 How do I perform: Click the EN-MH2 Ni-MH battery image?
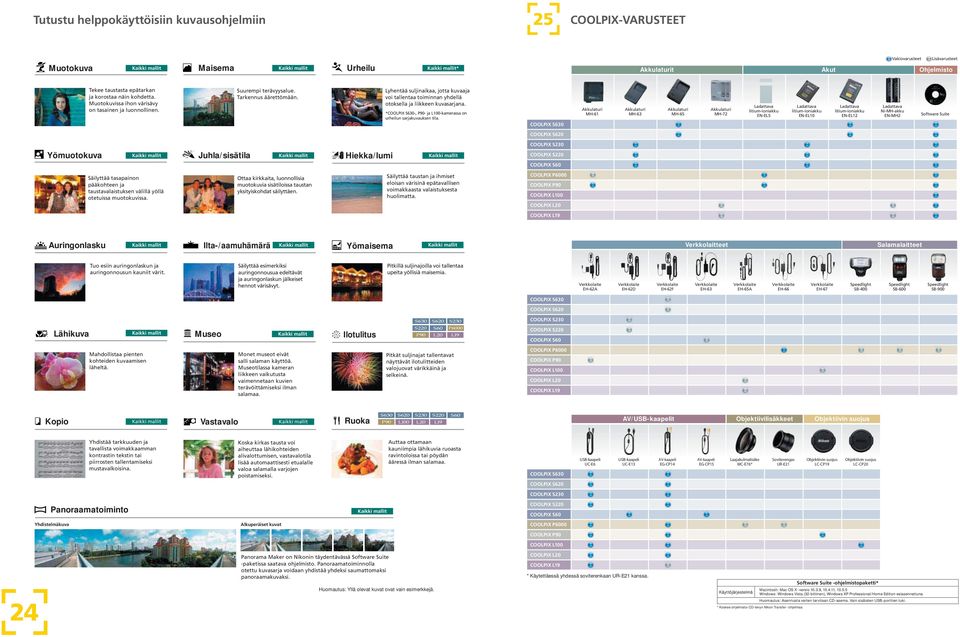(x=892, y=91)
